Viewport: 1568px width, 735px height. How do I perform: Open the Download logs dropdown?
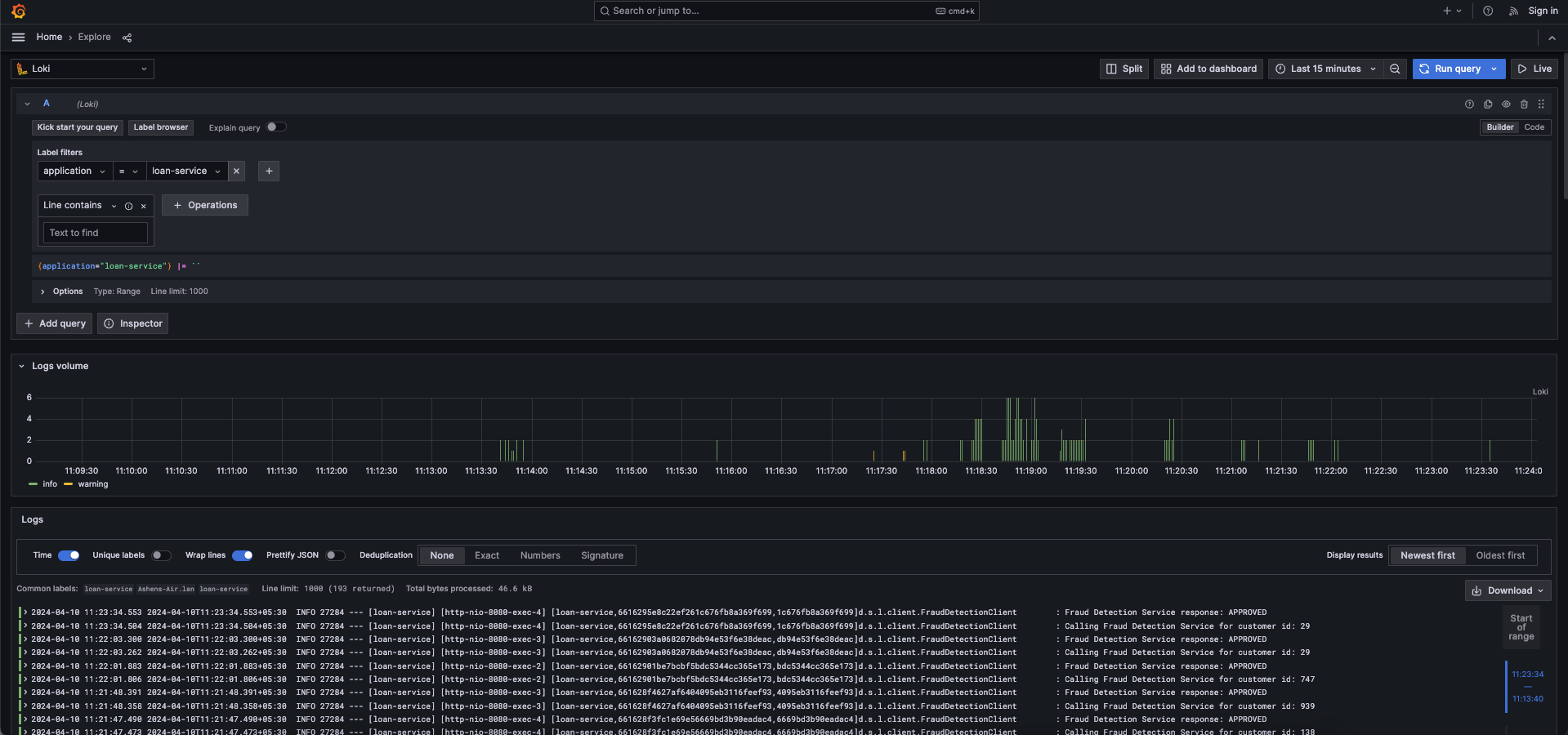[x=1508, y=590]
